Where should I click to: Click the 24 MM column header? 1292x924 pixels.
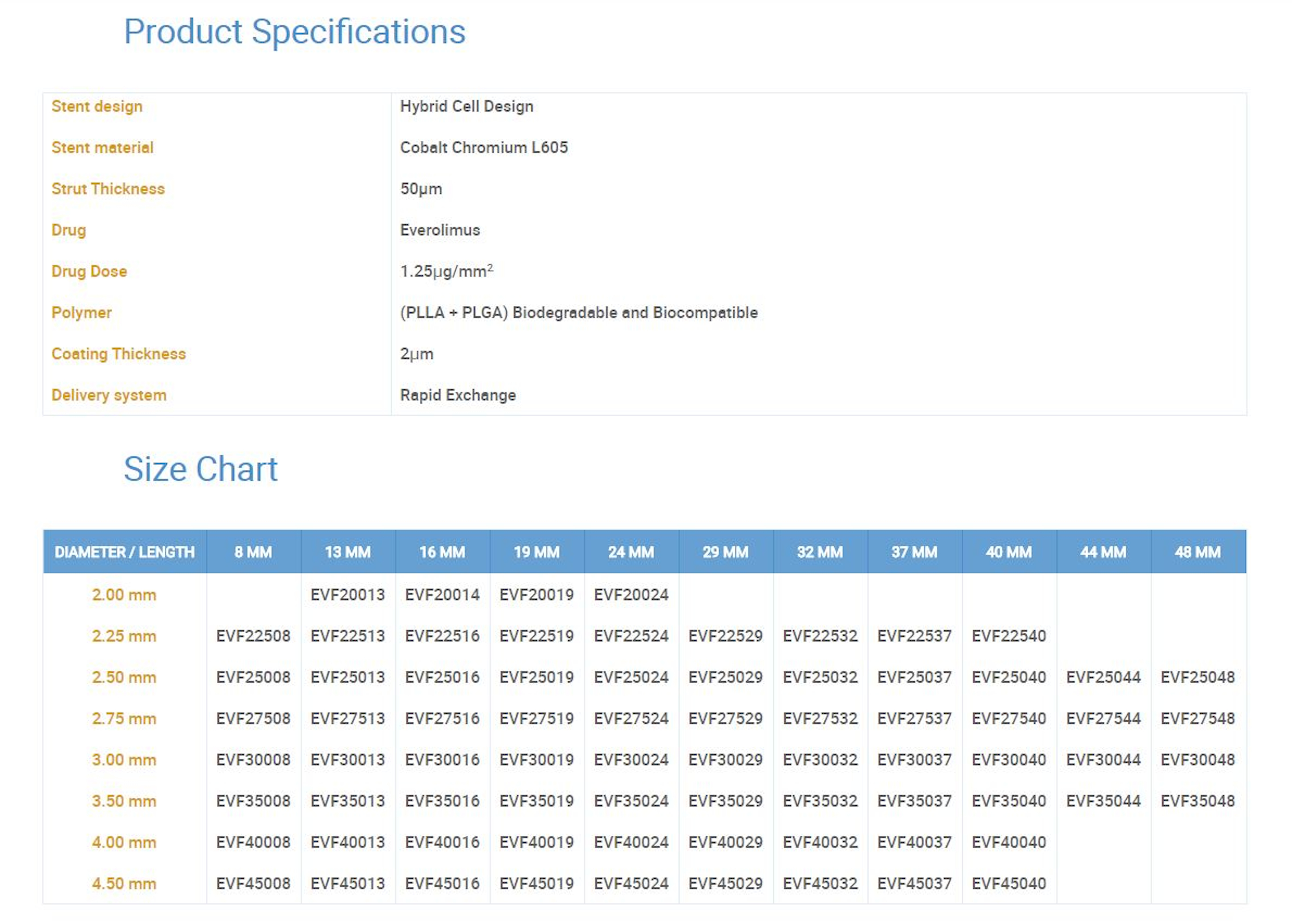(631, 552)
